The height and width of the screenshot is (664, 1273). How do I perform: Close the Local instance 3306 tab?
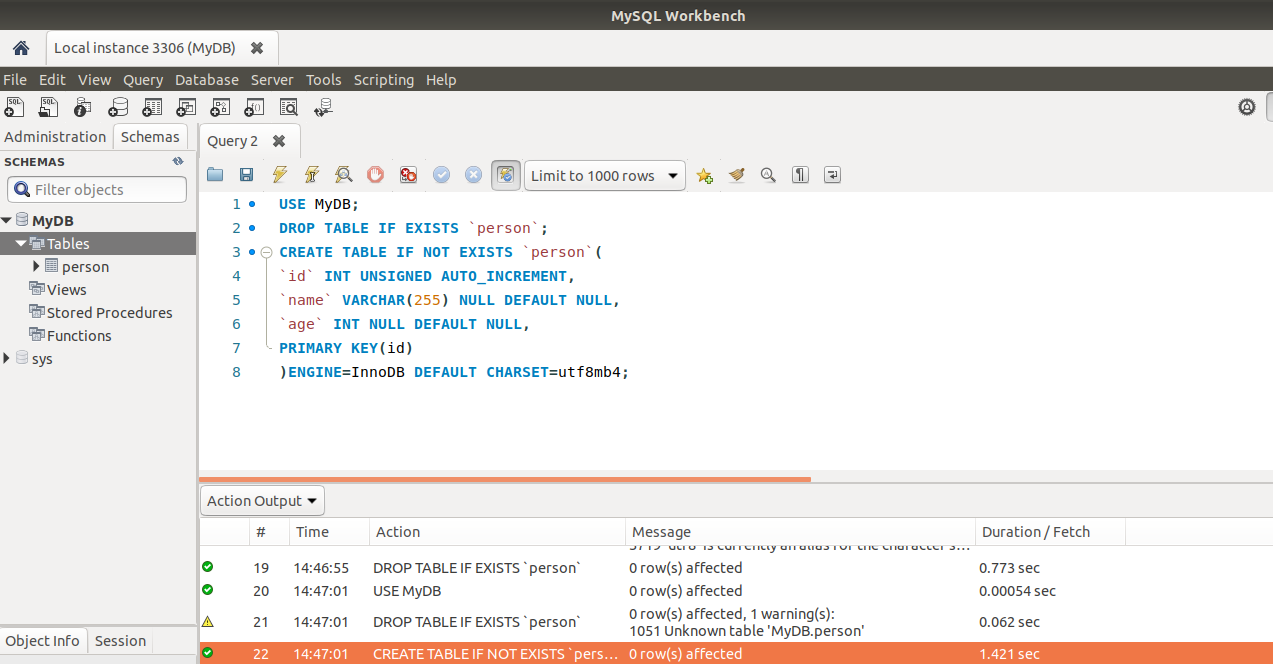(x=257, y=48)
